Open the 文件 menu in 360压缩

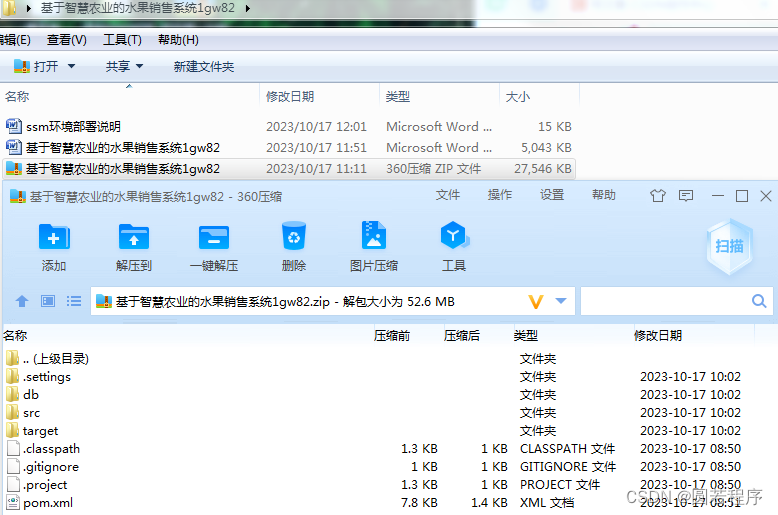[448, 195]
